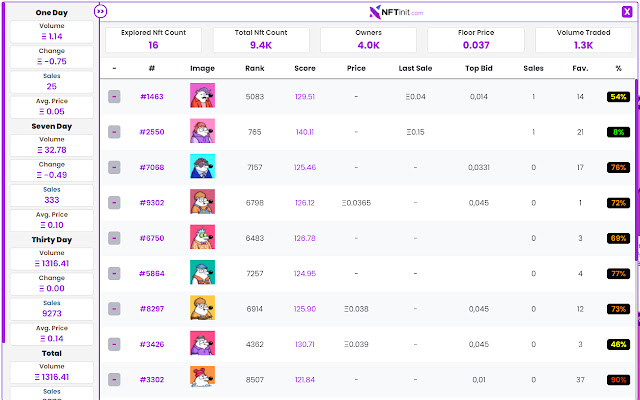Select the Floor Price stat card

pyautogui.click(x=477, y=39)
